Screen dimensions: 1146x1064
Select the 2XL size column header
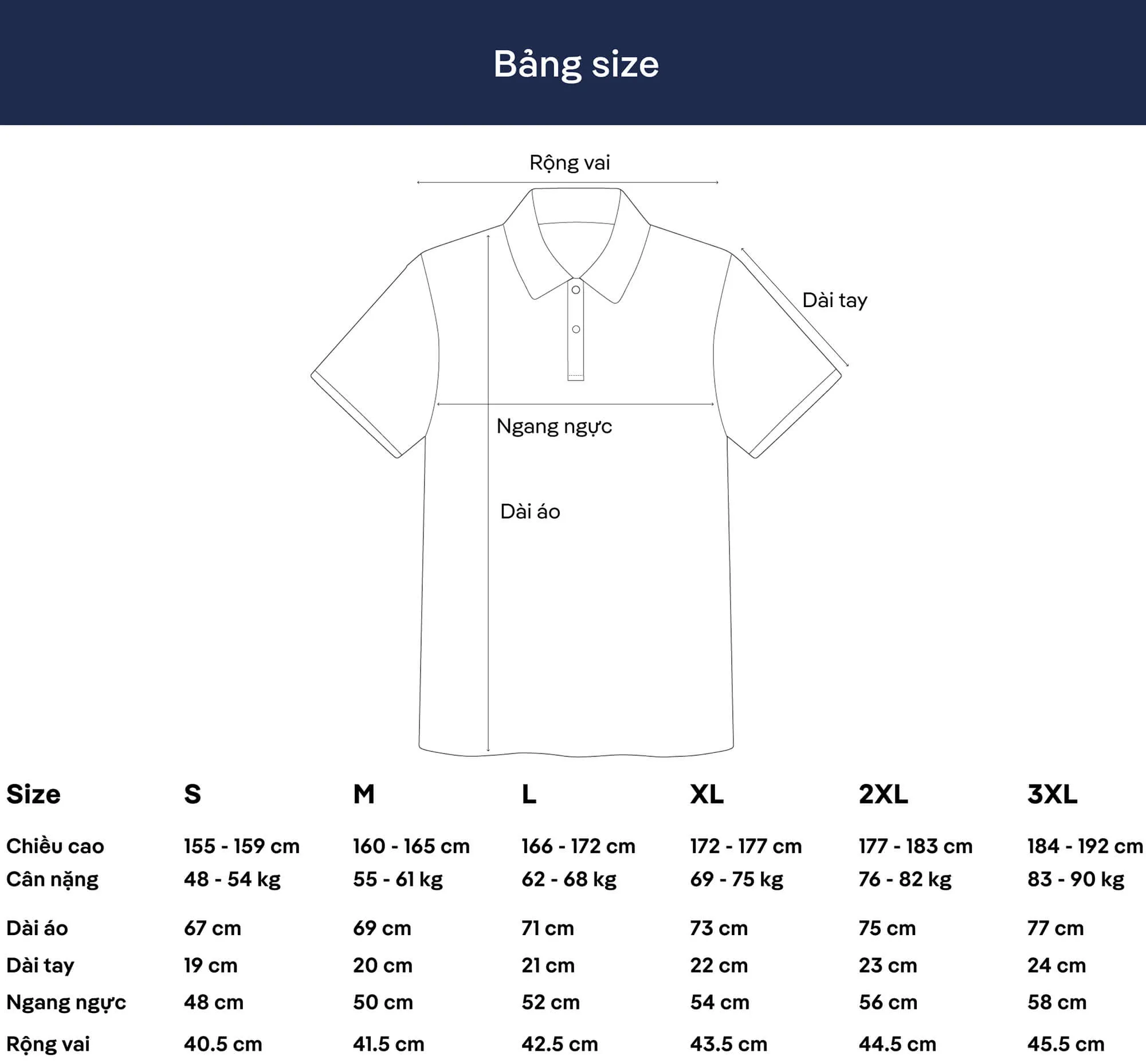(883, 795)
